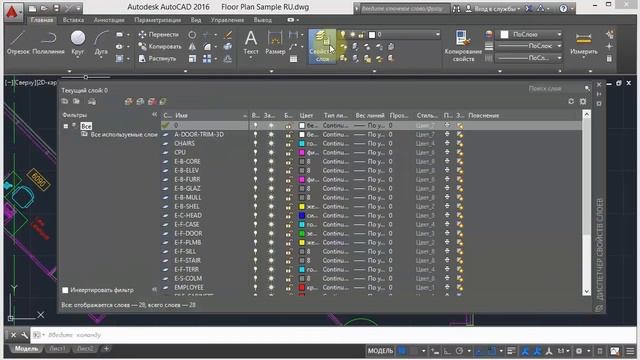Toggle freeze sun icon of E-F-DOOR layer
640x360 pixels.
pos(271,233)
